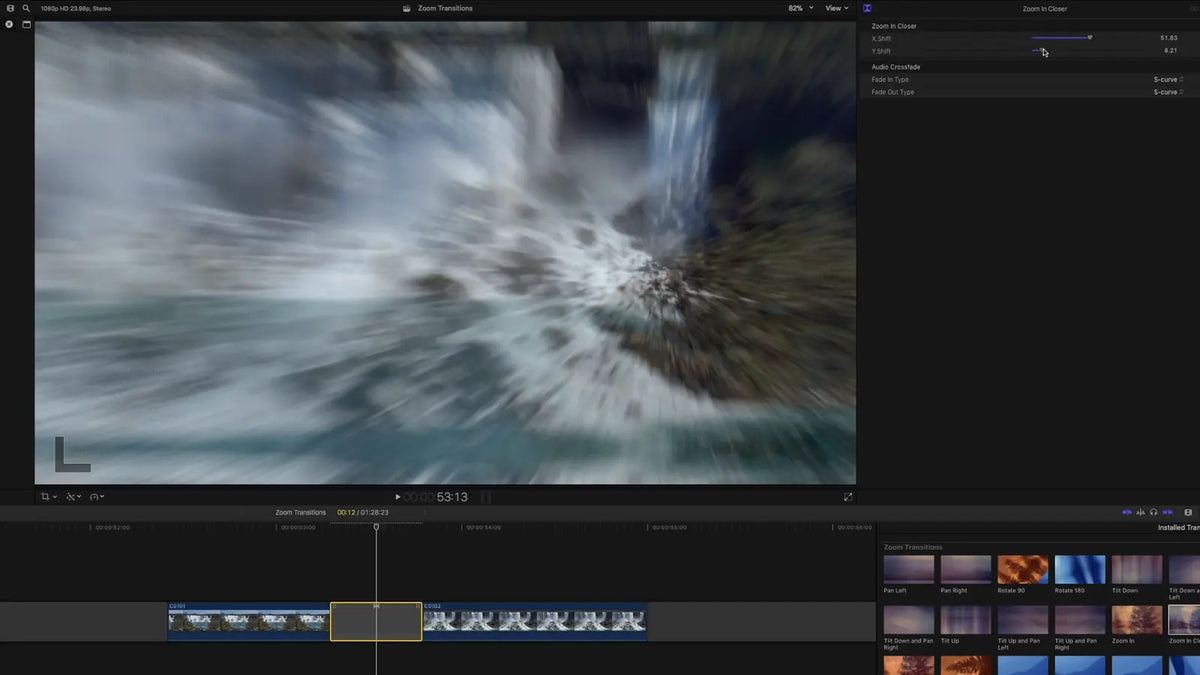Click the selected transition in the timeline

[x=376, y=621]
